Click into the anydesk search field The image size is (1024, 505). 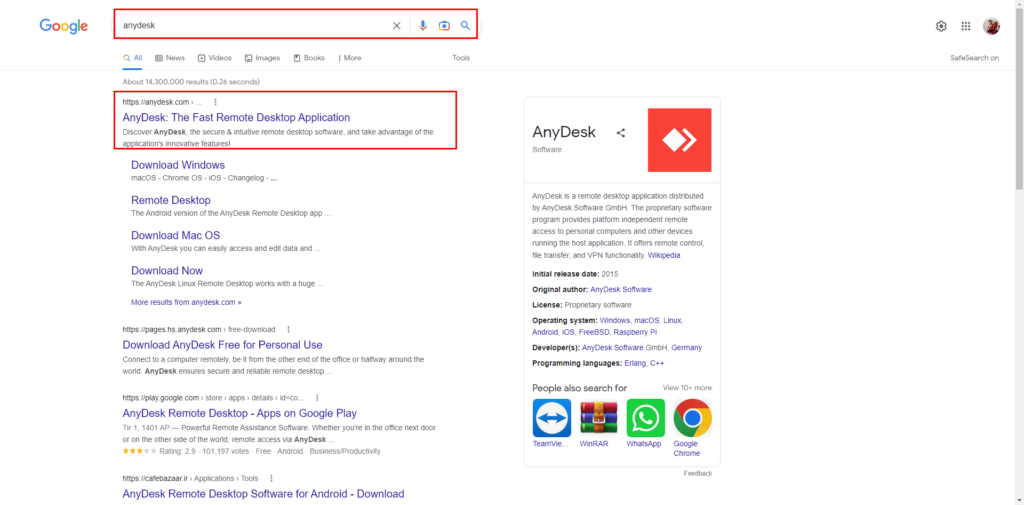point(255,25)
